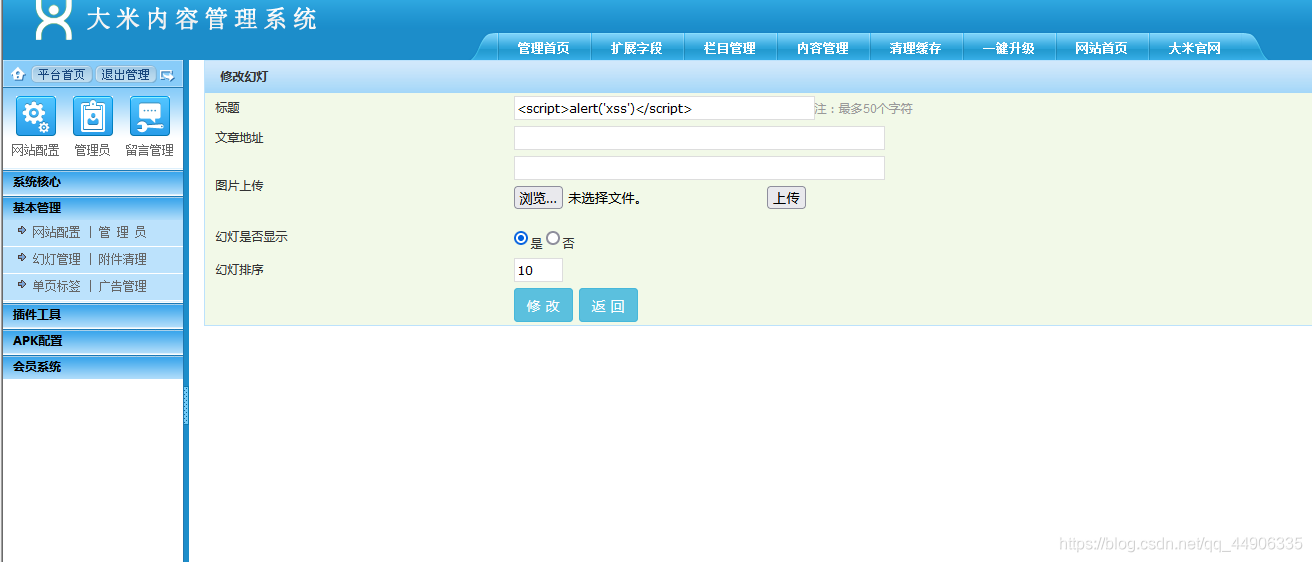Click the exit arrow icon beside 退出管理
The image size is (1312, 562).
click(x=167, y=75)
